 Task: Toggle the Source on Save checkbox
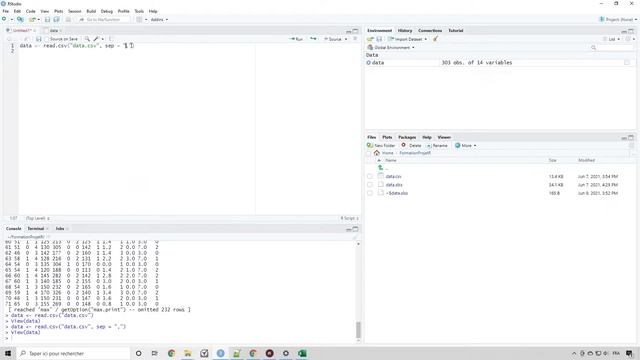(47, 39)
